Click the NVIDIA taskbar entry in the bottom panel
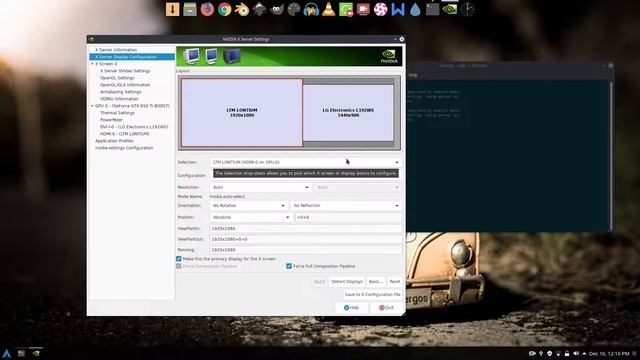The width and height of the screenshot is (640, 360). (x=36, y=353)
